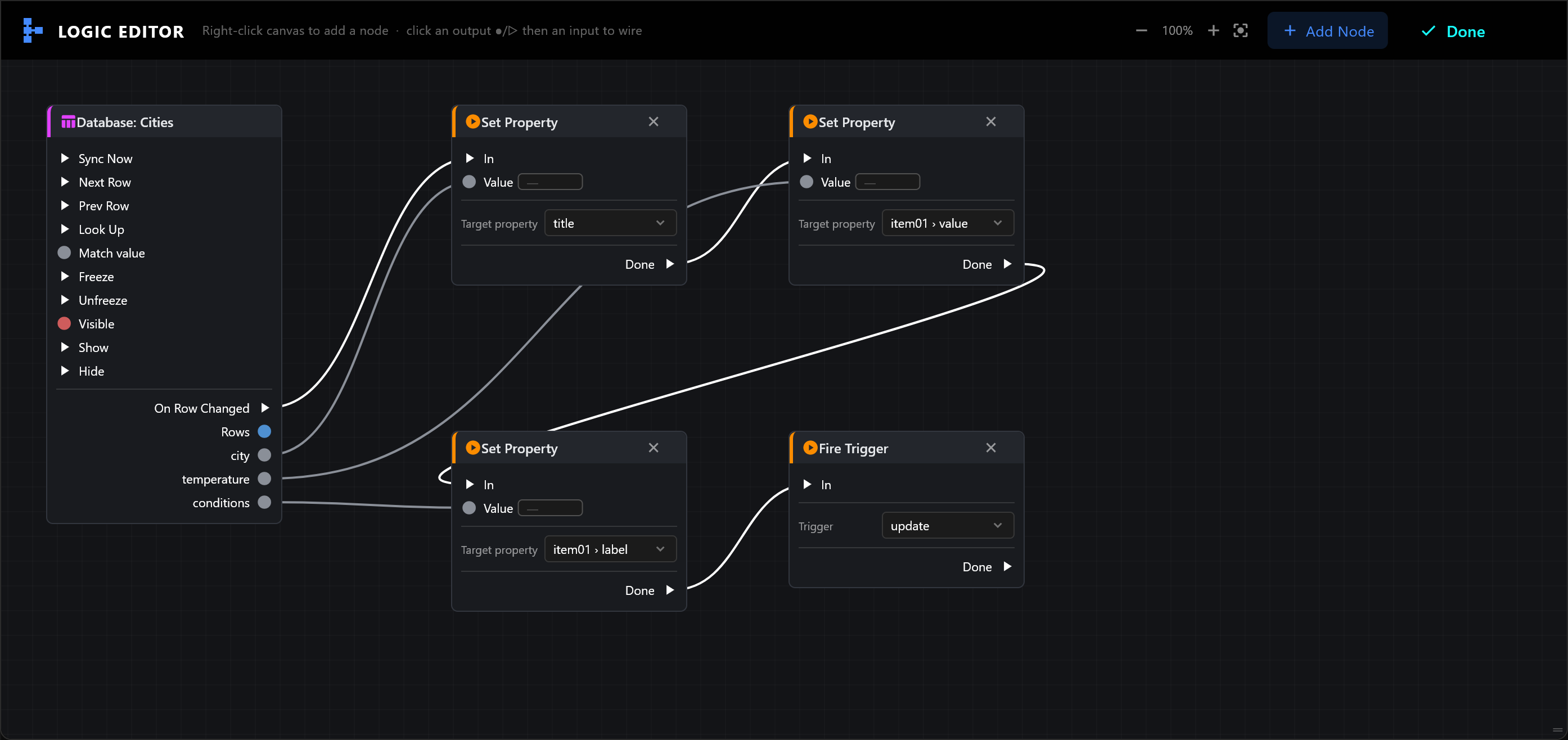Click Done output arrow of item01 › label node
The height and width of the screenshot is (740, 1568).
tap(670, 590)
